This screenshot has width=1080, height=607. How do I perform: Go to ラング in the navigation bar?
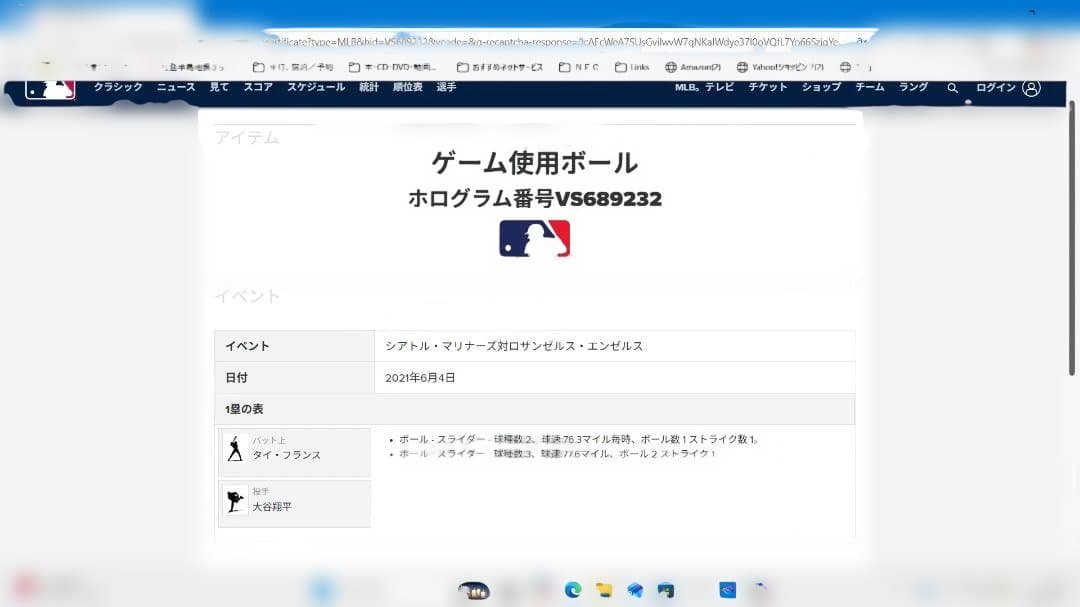pyautogui.click(x=913, y=87)
